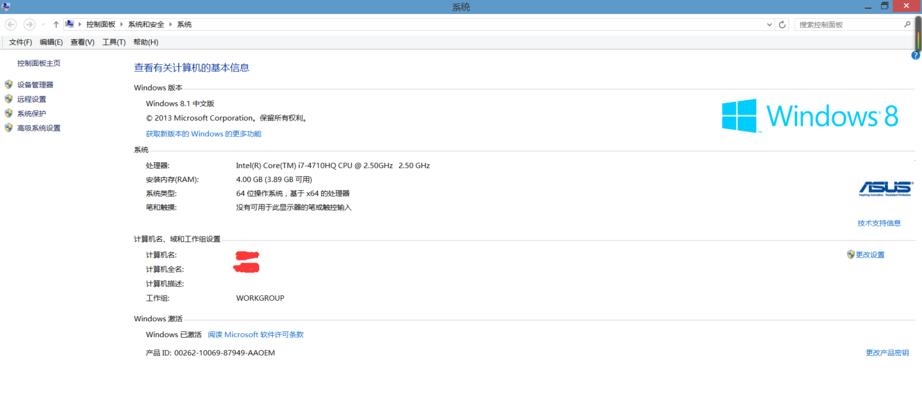Go back with the back arrow button
922x400 pixels.
(x=10, y=24)
